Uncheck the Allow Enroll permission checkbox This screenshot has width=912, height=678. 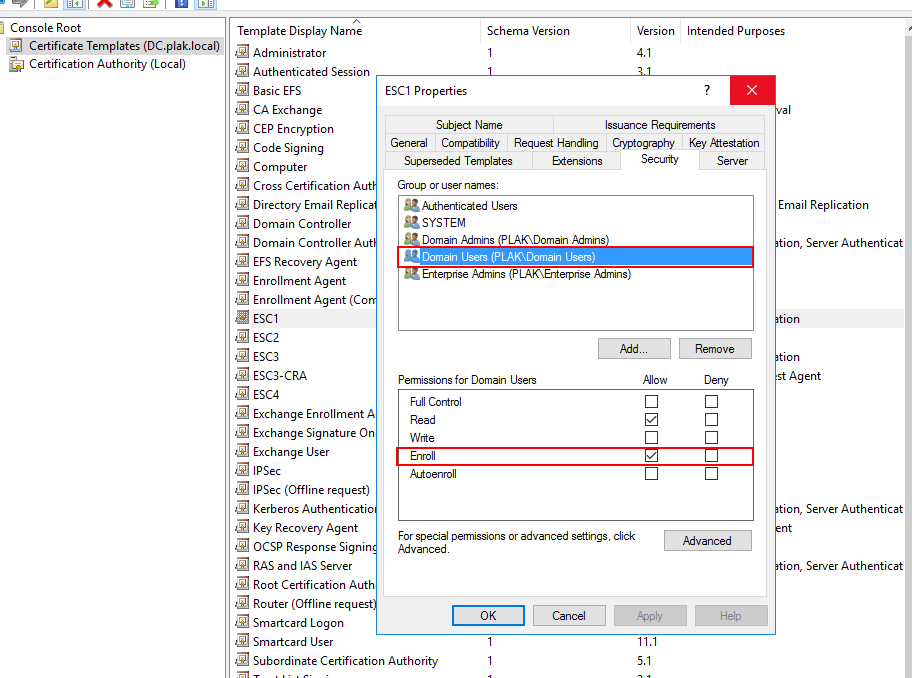click(652, 456)
